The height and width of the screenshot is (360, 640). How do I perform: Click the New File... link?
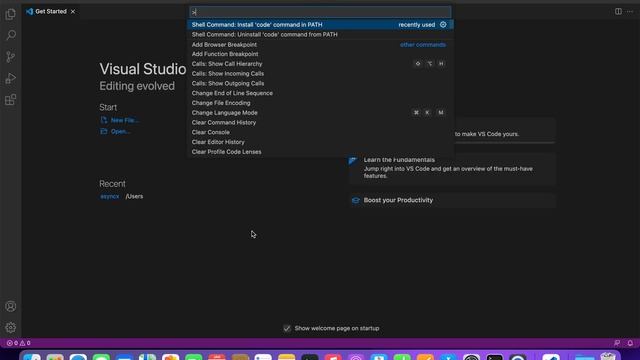pyautogui.click(x=124, y=120)
